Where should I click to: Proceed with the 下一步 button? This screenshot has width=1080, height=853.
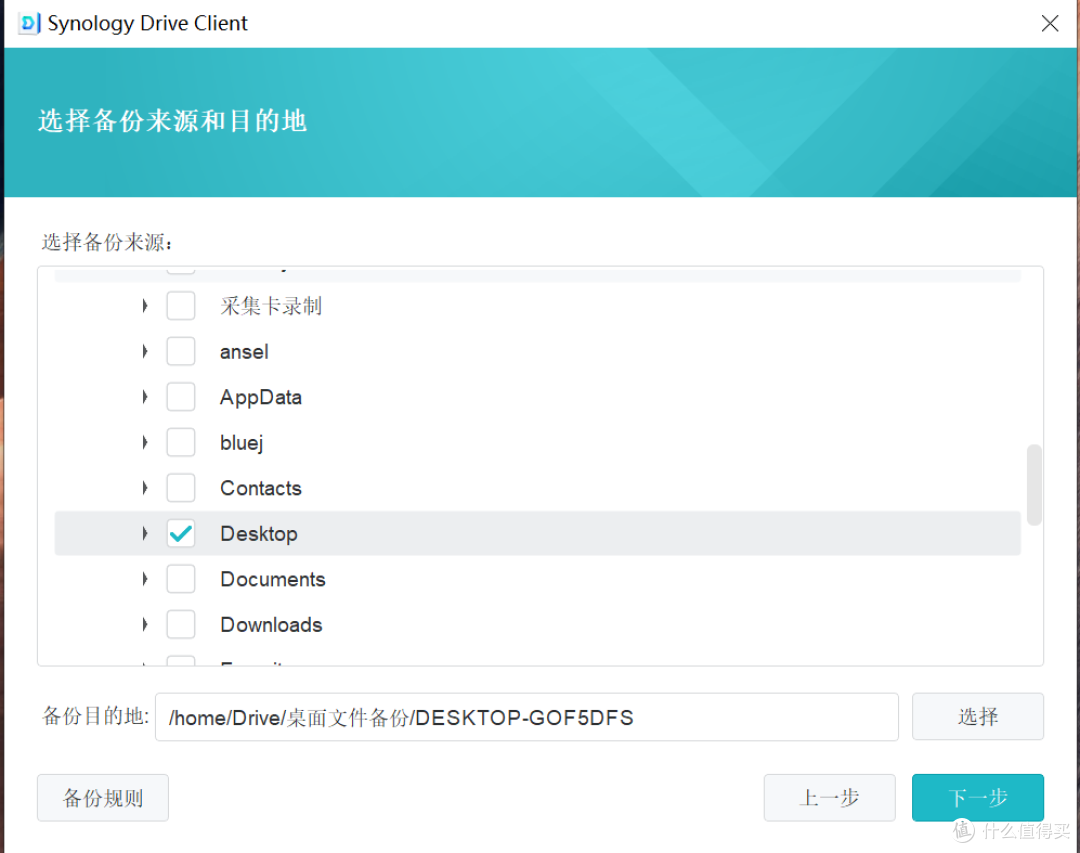[x=977, y=797]
